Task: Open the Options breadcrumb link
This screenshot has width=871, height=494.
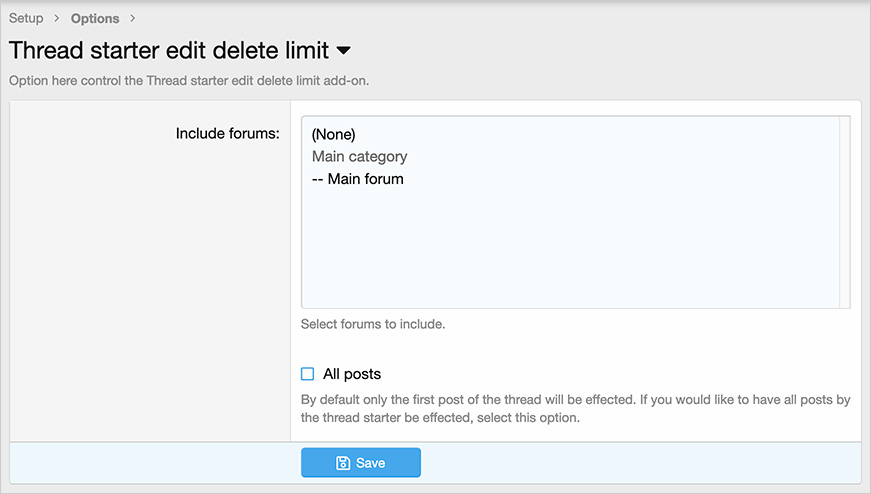Action: click(95, 18)
